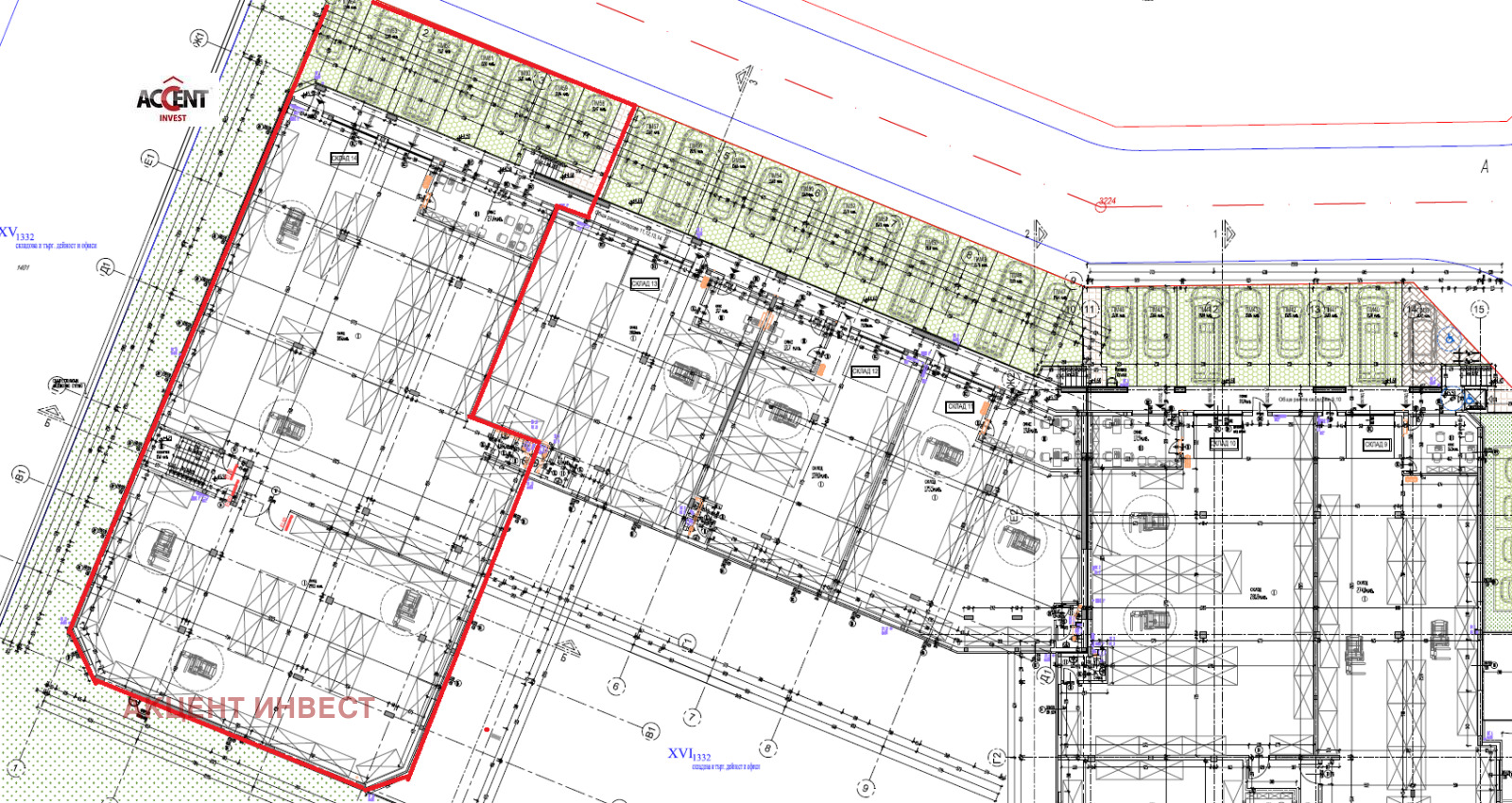Click grid axis marker circle 15
The width and height of the screenshot is (1512, 803).
[x=1479, y=309]
